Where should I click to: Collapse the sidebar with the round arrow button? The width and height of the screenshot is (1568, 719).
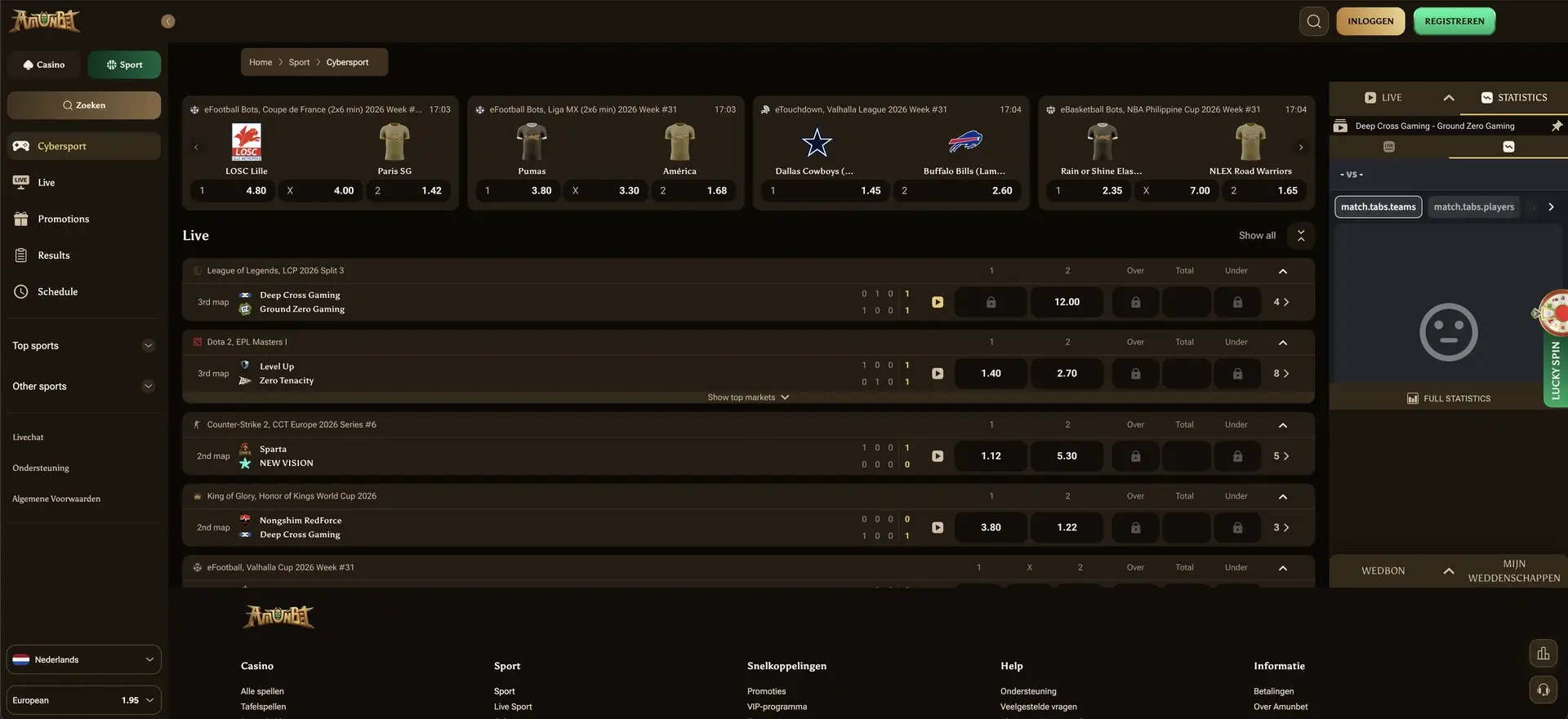[x=168, y=21]
